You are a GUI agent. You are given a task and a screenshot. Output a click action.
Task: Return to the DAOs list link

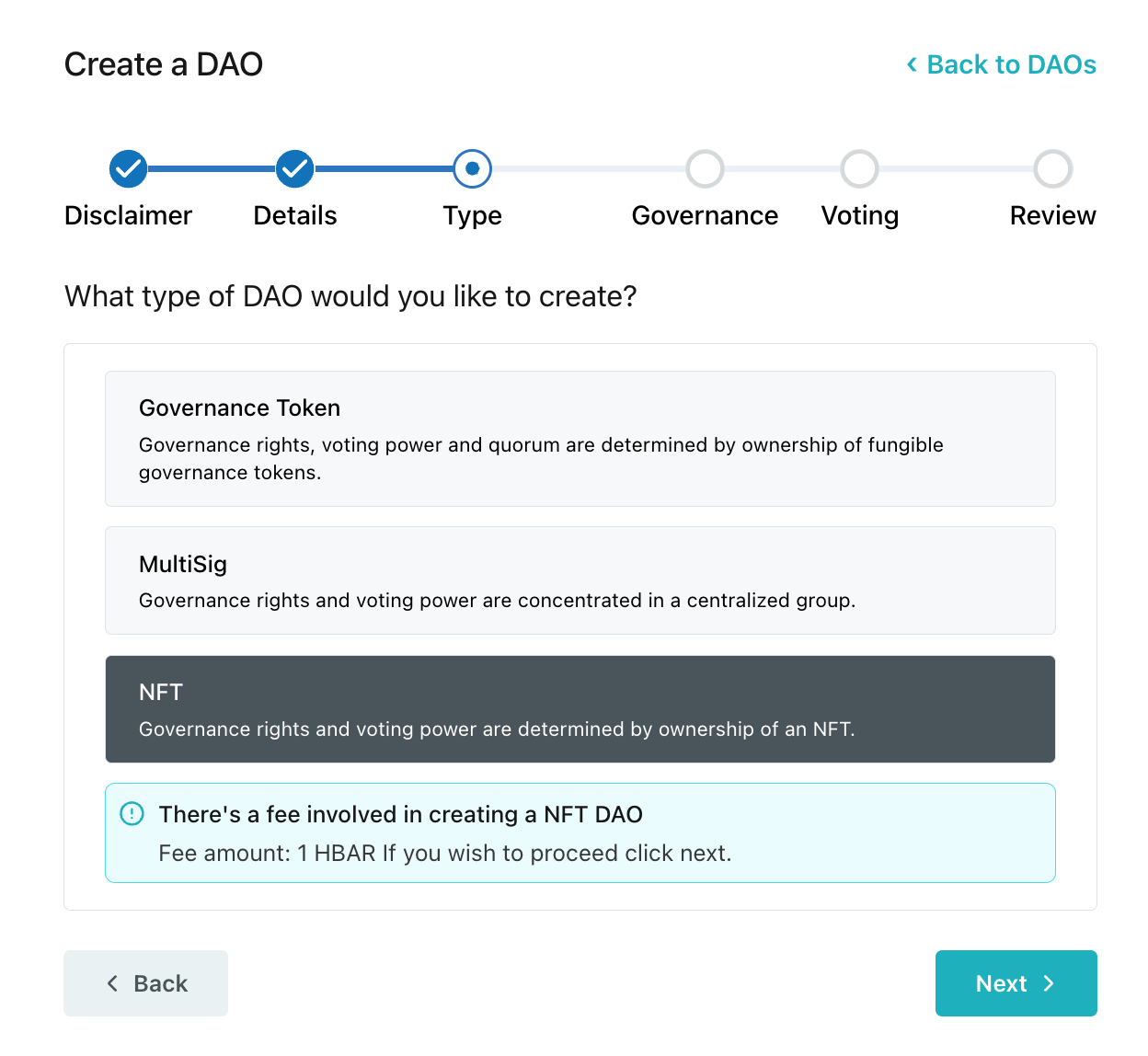[x=1011, y=64]
